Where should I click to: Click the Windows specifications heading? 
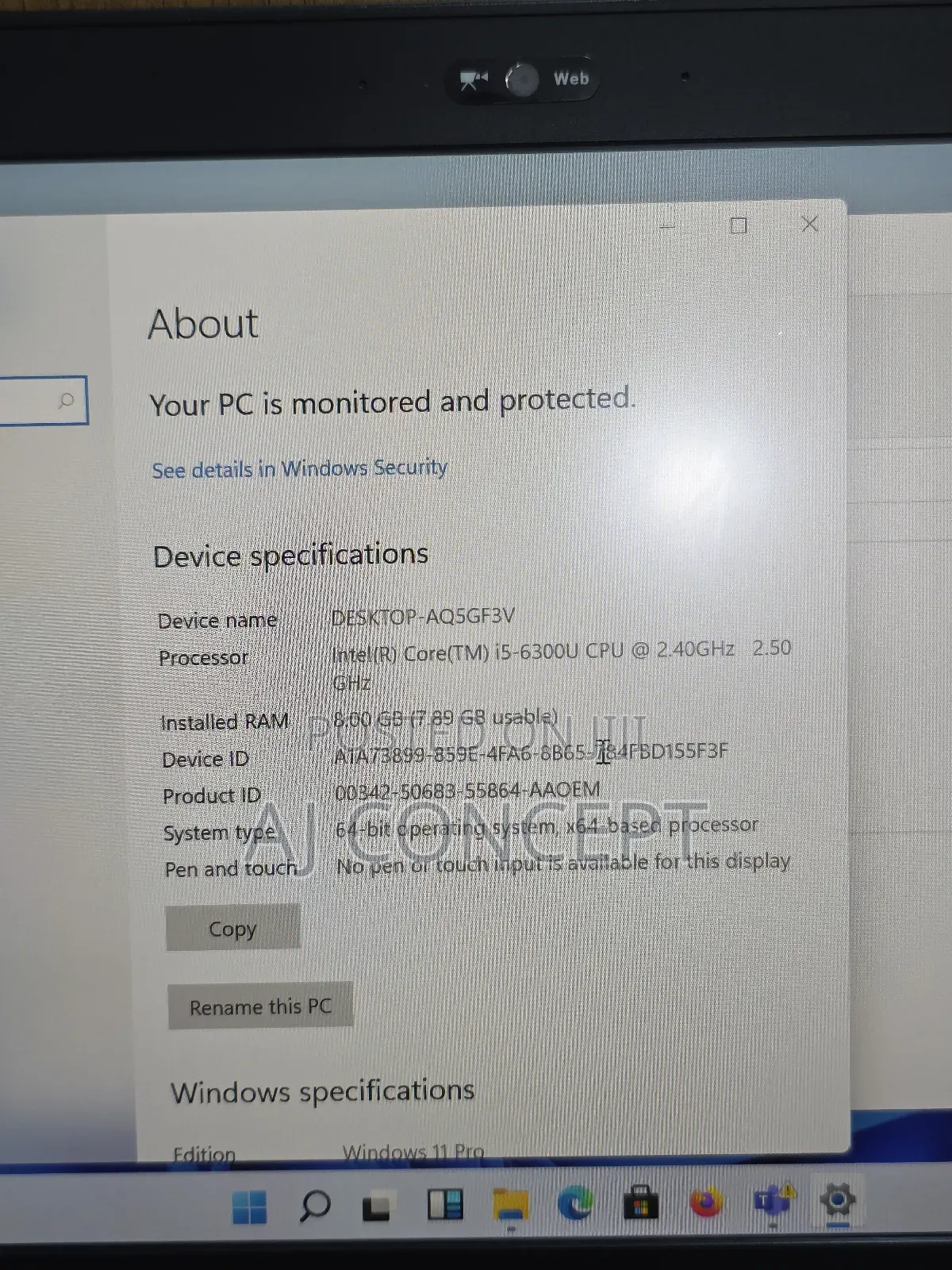(x=322, y=1091)
